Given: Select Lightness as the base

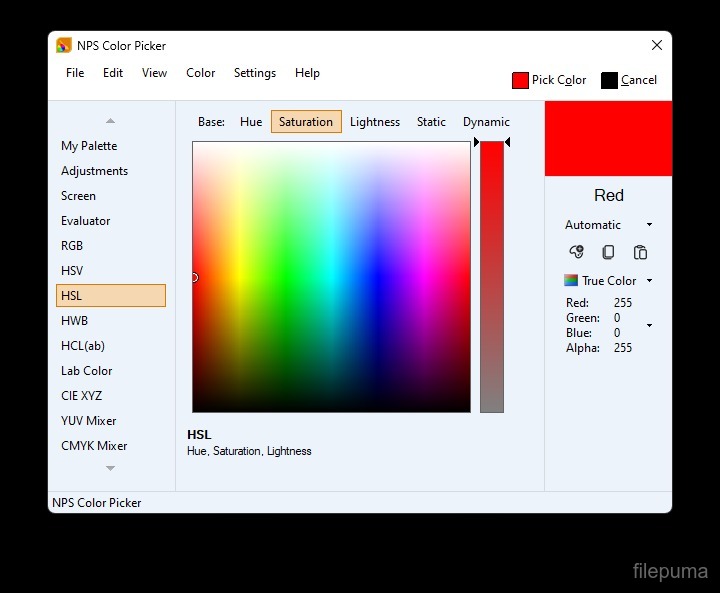Looking at the screenshot, I should pos(375,122).
